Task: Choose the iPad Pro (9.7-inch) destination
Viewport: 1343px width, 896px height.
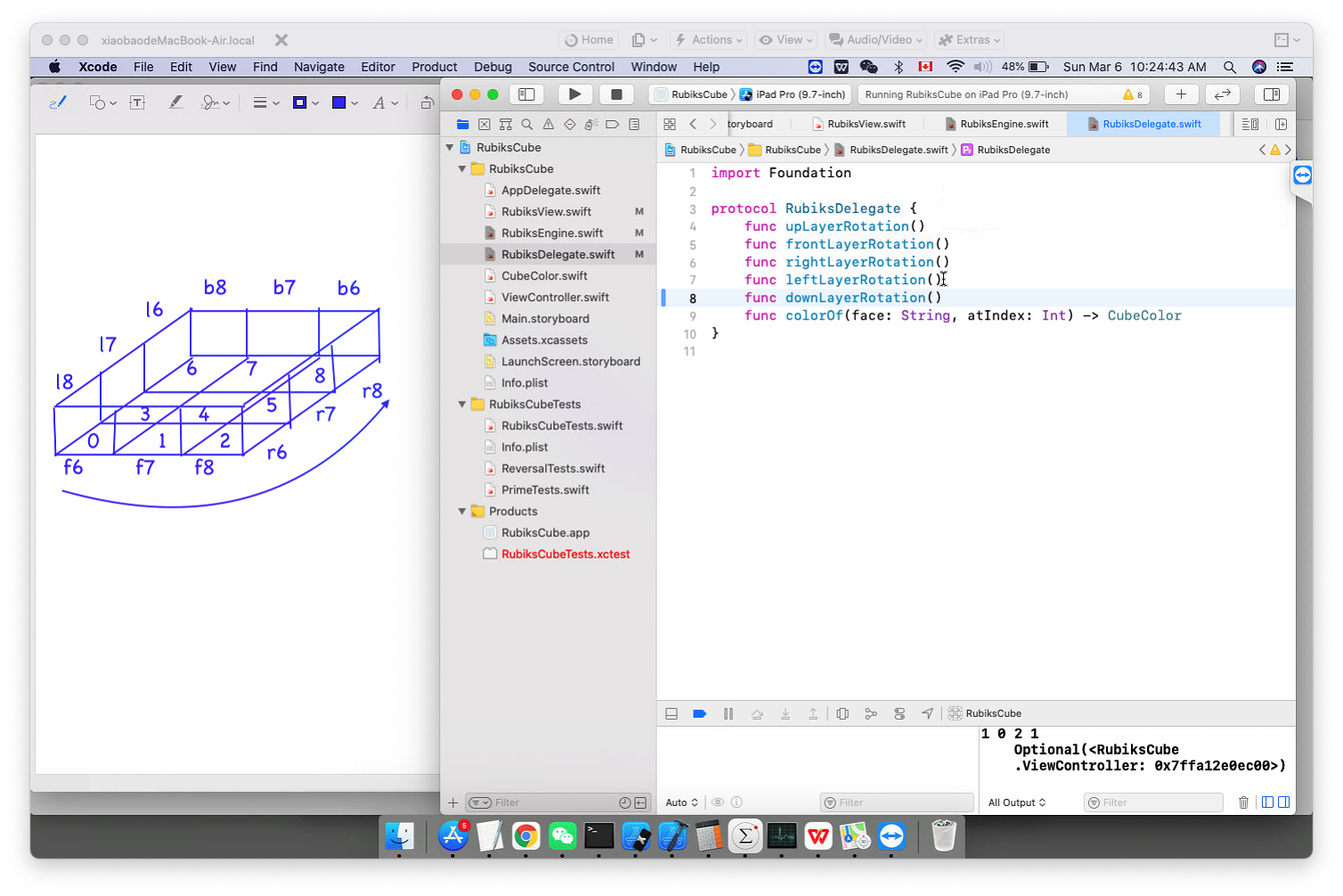Action: pos(793,94)
